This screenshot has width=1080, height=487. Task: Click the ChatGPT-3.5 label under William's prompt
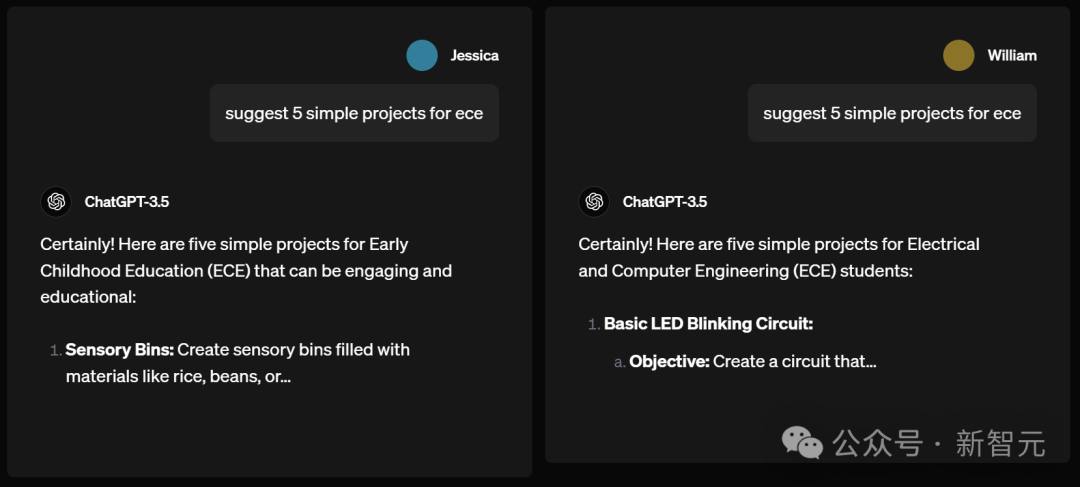tap(665, 202)
